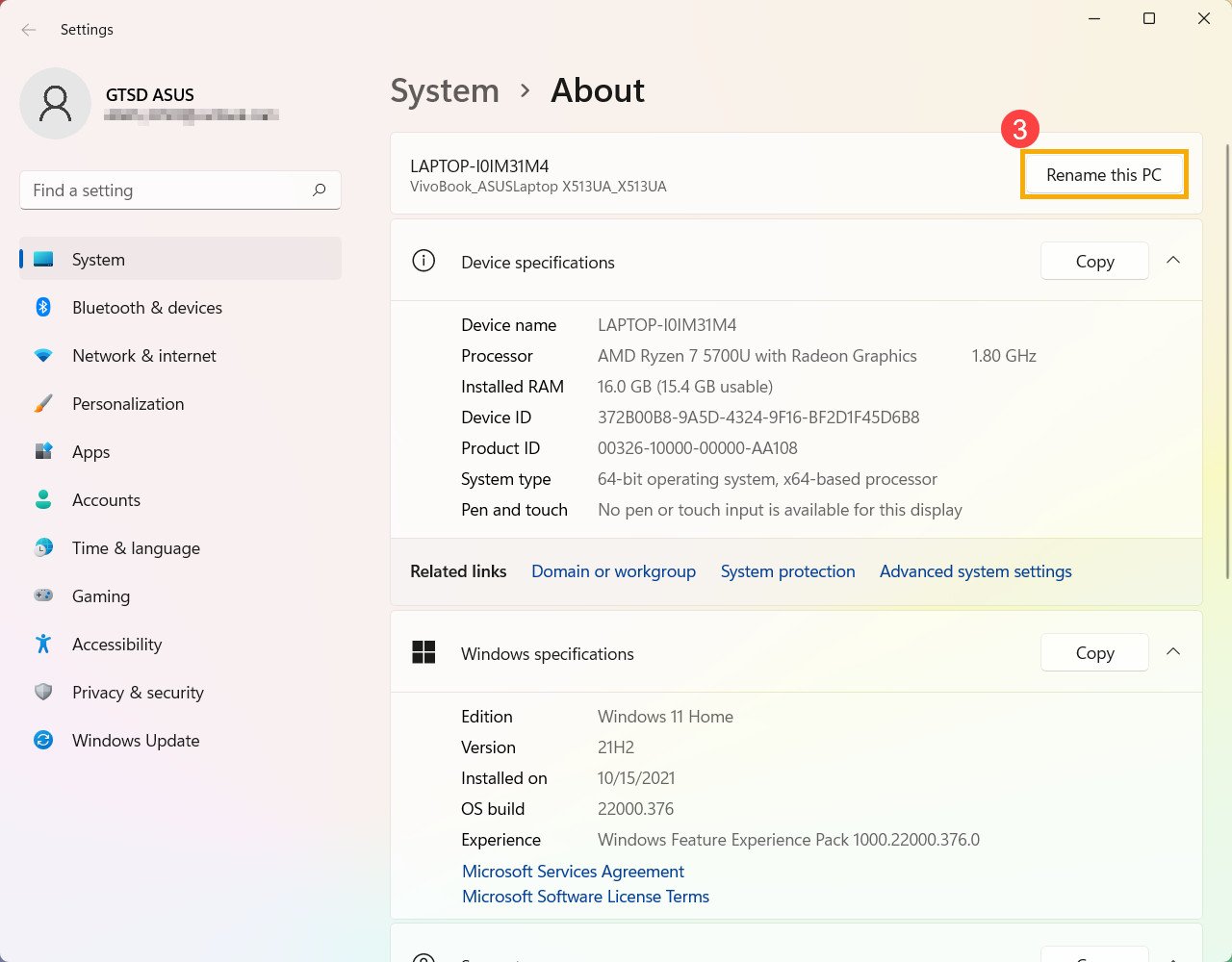Select the Device ID value text
This screenshot has width=1232, height=962.
click(758, 418)
